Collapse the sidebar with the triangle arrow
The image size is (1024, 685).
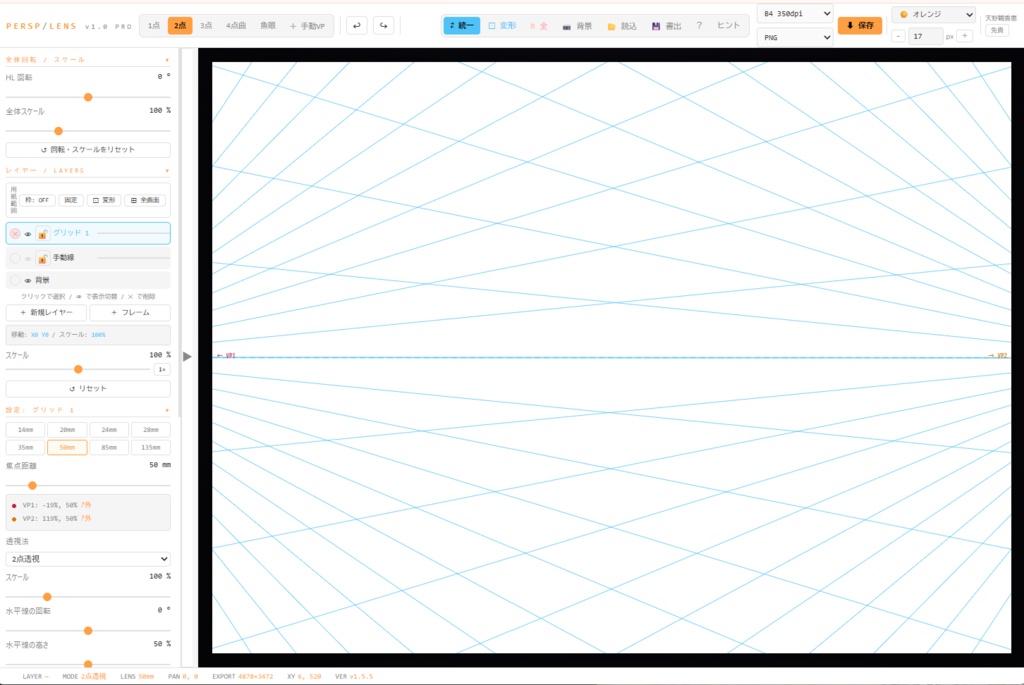tap(187, 357)
